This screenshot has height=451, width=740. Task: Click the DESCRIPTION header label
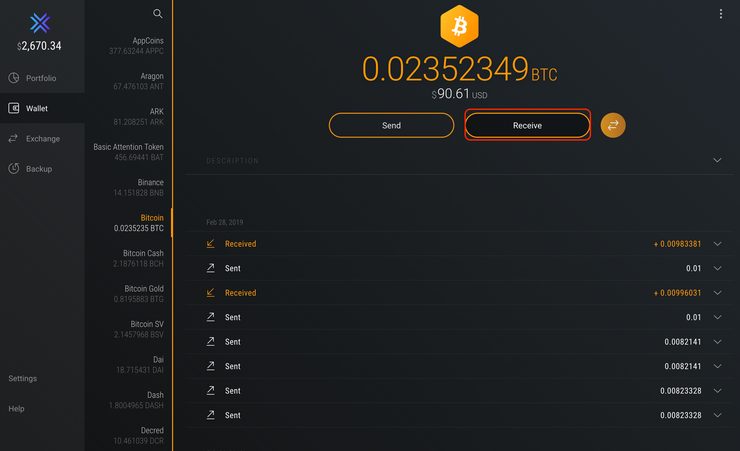pyautogui.click(x=232, y=161)
